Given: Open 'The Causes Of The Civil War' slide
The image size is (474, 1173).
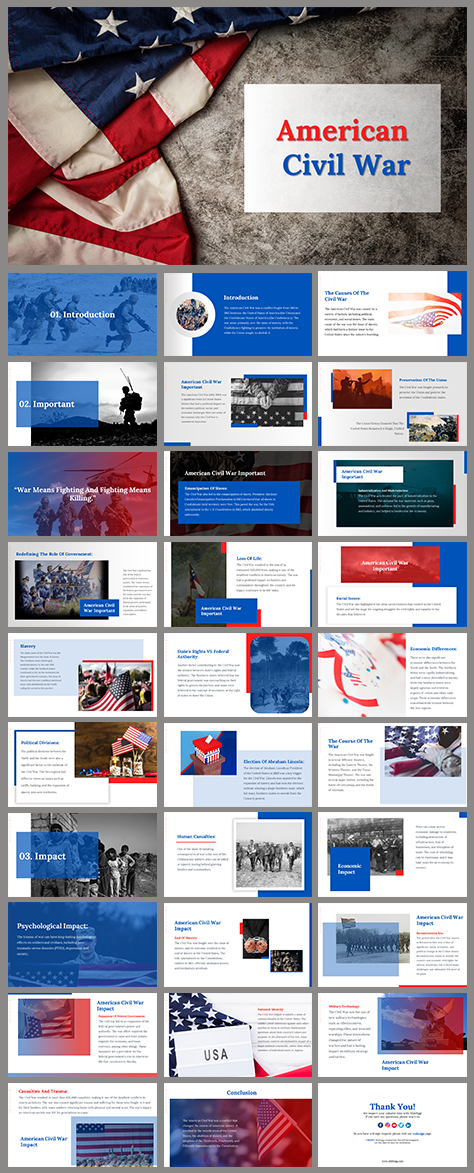Looking at the screenshot, I should (393, 314).
